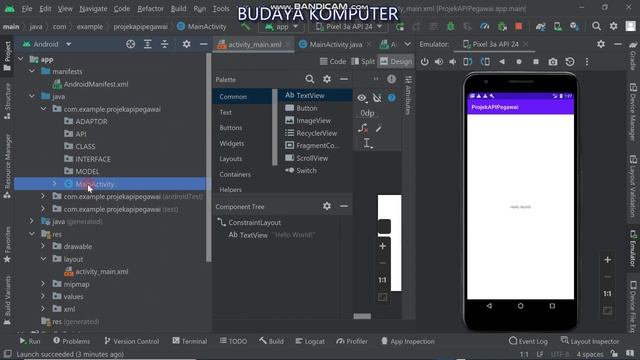640x360 pixels.
Task: Click the Infer constraints wand icon
Action: click(378, 129)
